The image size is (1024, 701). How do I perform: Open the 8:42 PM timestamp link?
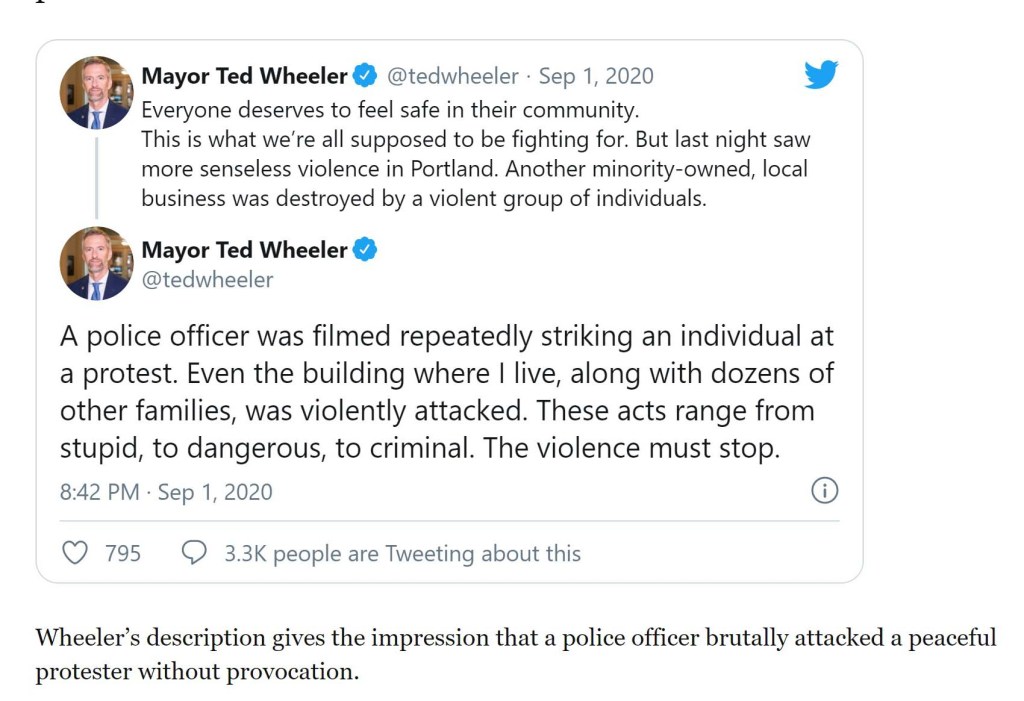(166, 492)
